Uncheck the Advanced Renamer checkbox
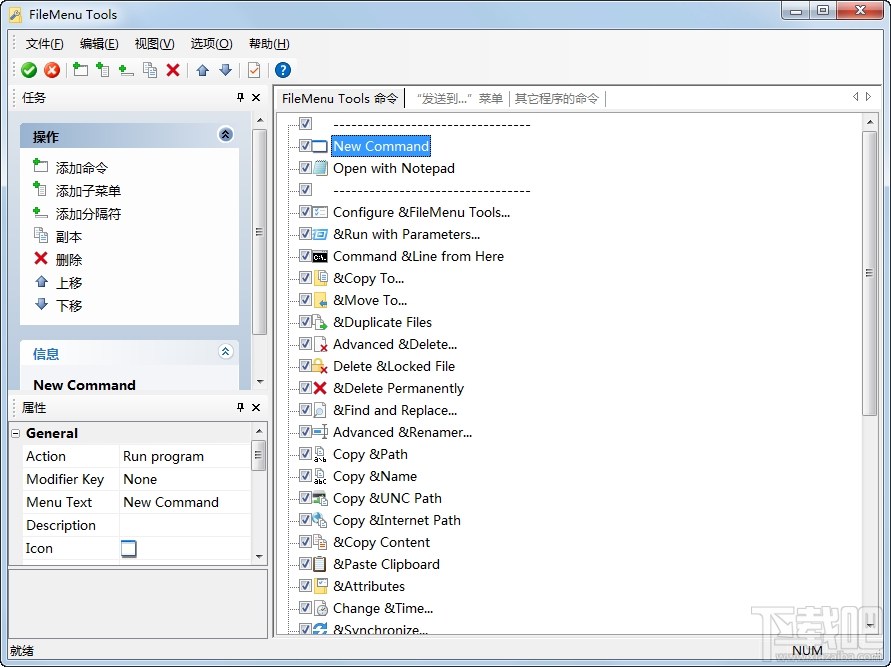 pos(305,432)
